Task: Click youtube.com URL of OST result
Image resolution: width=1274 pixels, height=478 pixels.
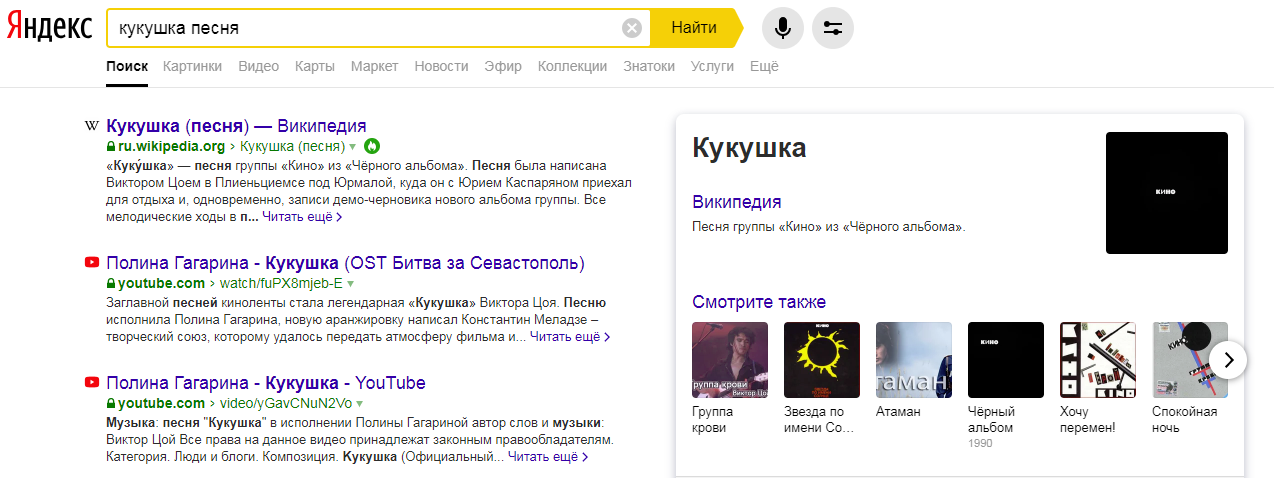Action: (161, 283)
